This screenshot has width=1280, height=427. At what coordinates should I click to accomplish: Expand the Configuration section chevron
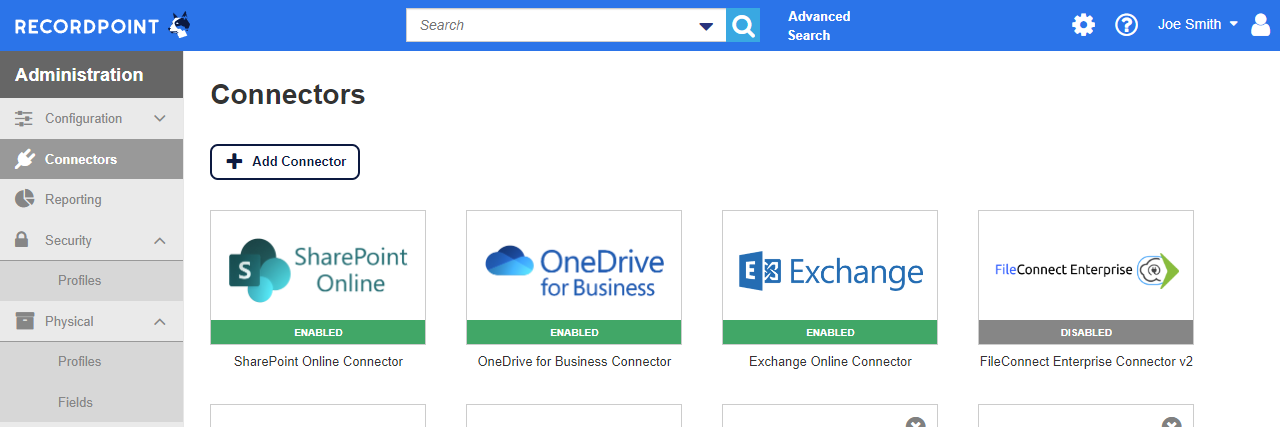159,119
